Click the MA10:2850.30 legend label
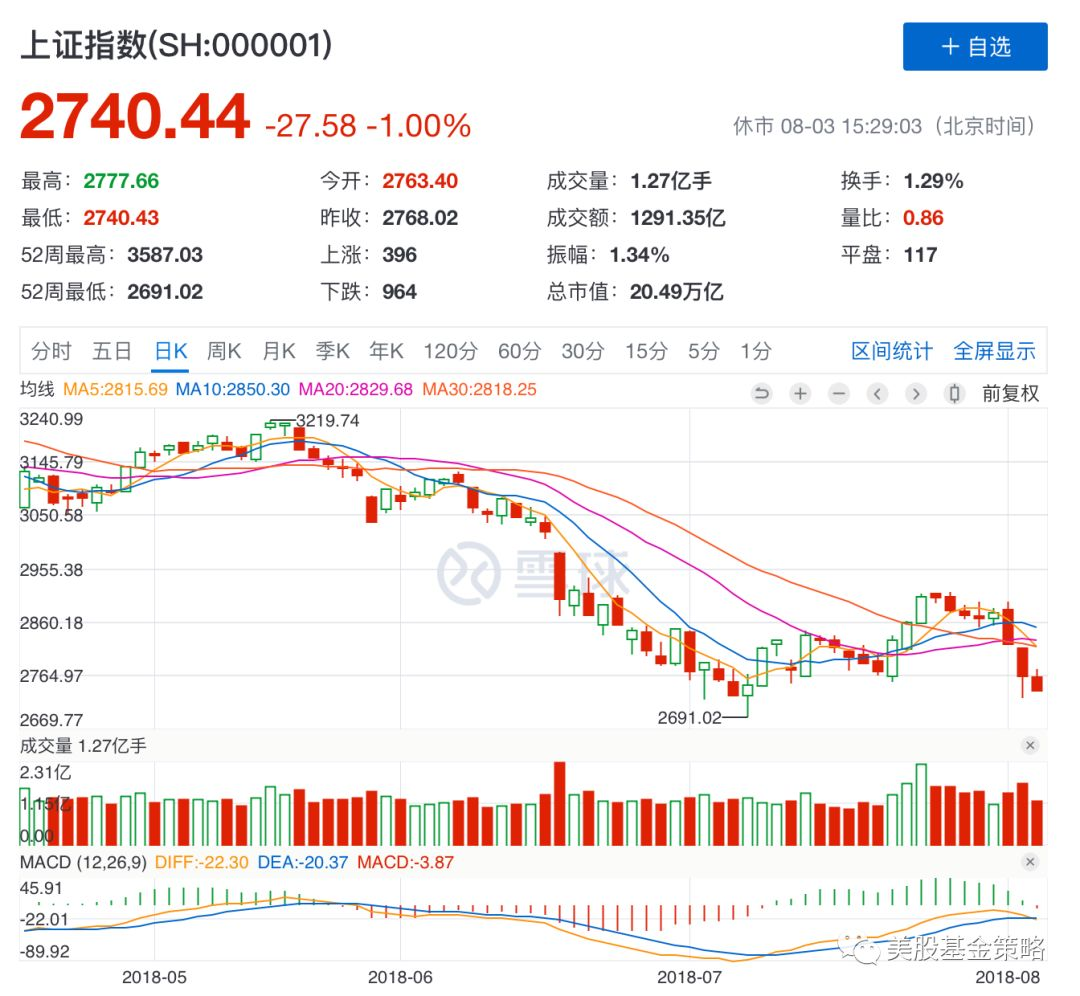 pos(233,389)
